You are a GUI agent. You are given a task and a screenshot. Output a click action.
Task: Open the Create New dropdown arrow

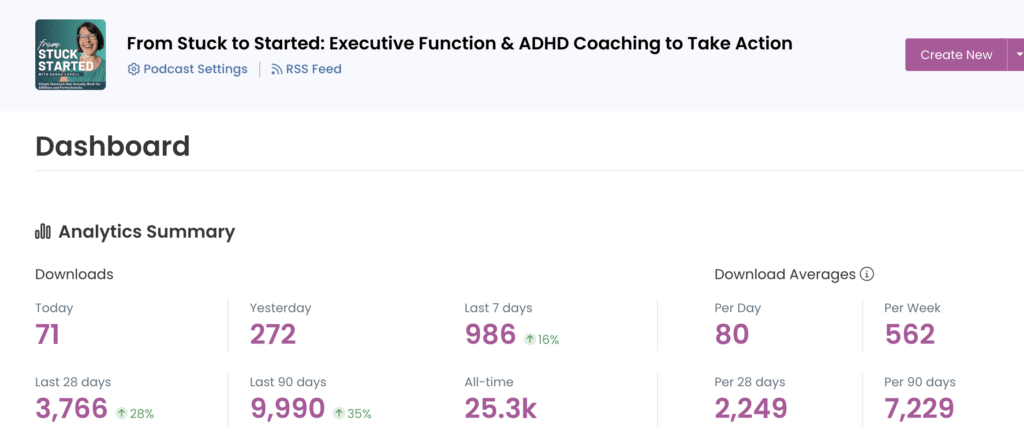1017,55
